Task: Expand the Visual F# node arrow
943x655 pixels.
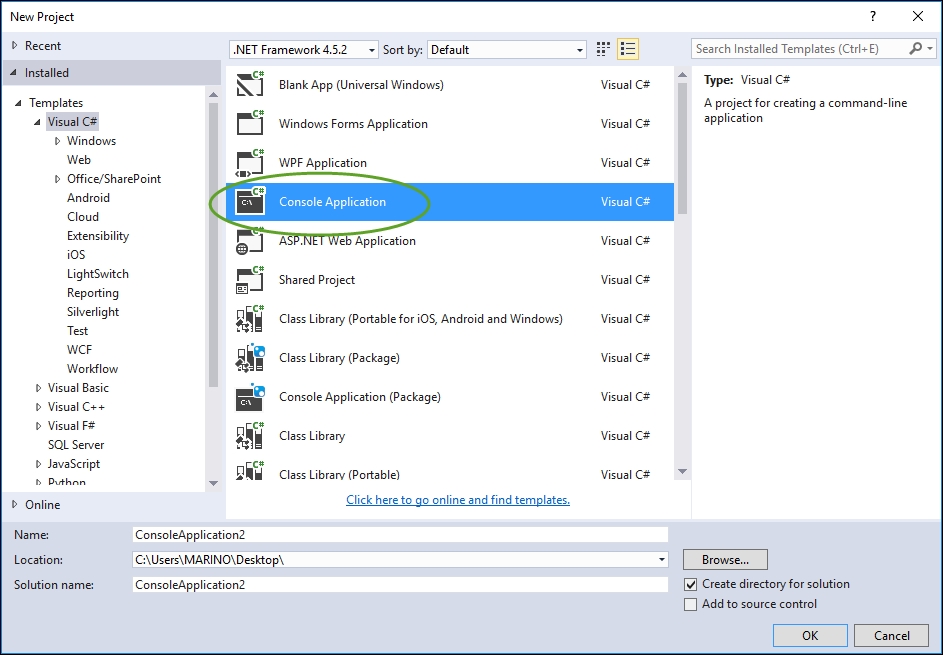Action: point(38,426)
